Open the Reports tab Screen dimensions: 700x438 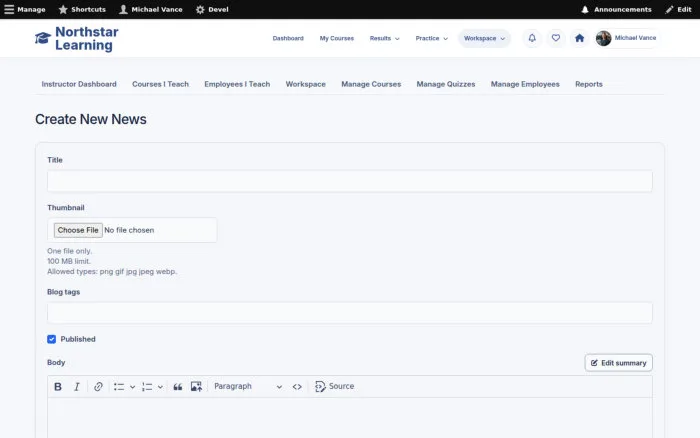point(588,84)
